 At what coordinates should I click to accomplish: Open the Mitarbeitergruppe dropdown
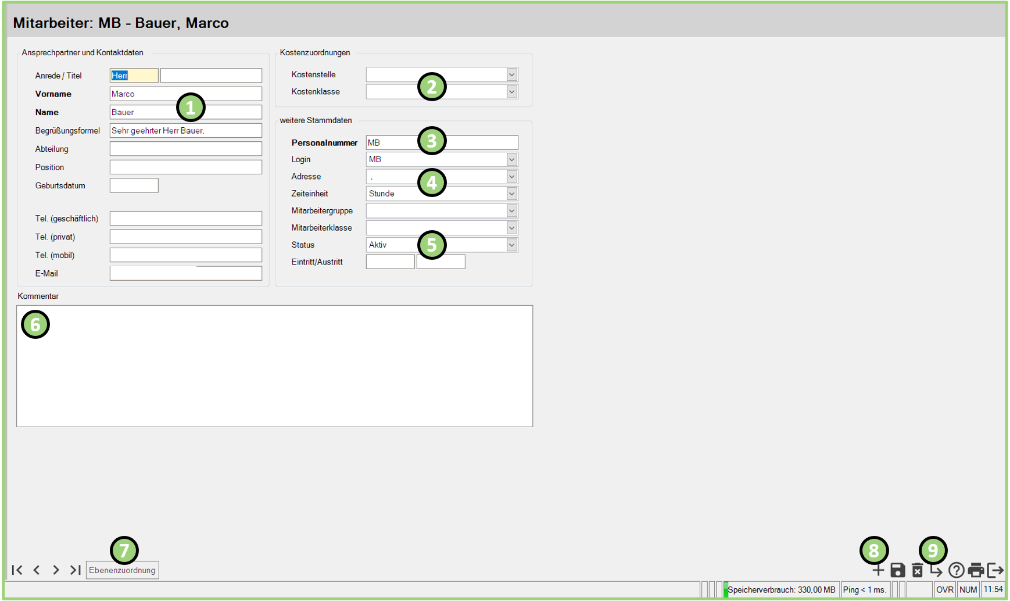[512, 211]
